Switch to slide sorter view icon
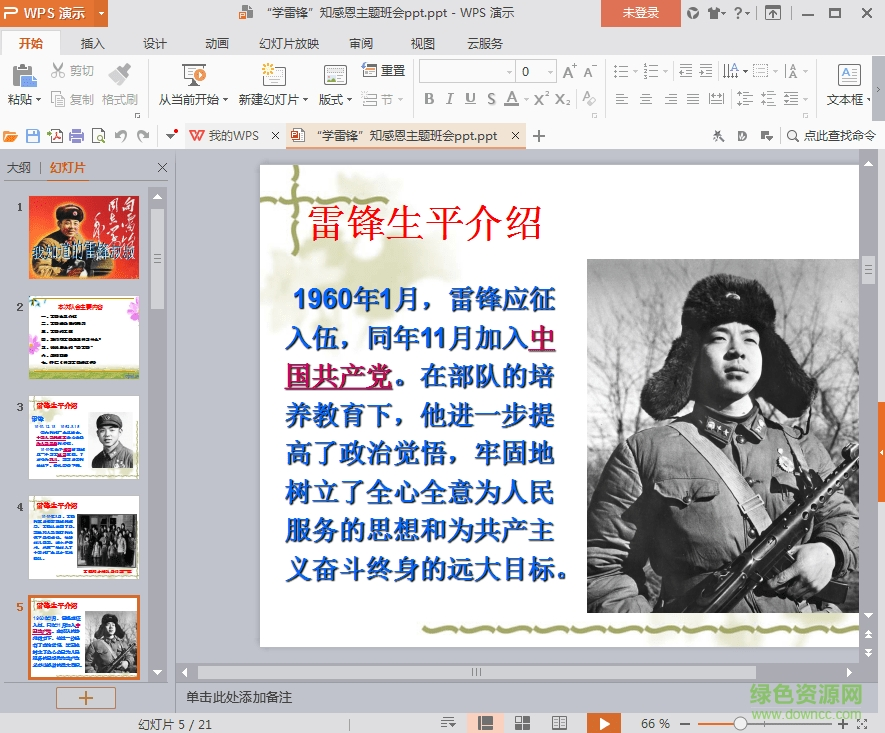Viewport: 885px width, 733px height. 521,722
